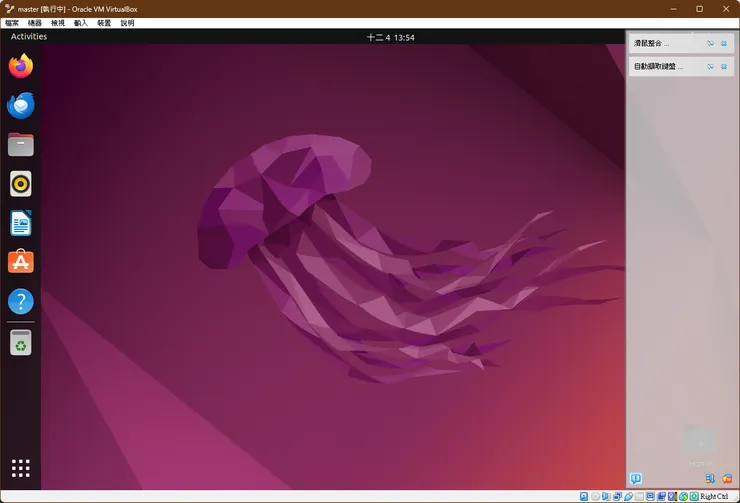Open the 檔案 (File) menu

point(12,22)
